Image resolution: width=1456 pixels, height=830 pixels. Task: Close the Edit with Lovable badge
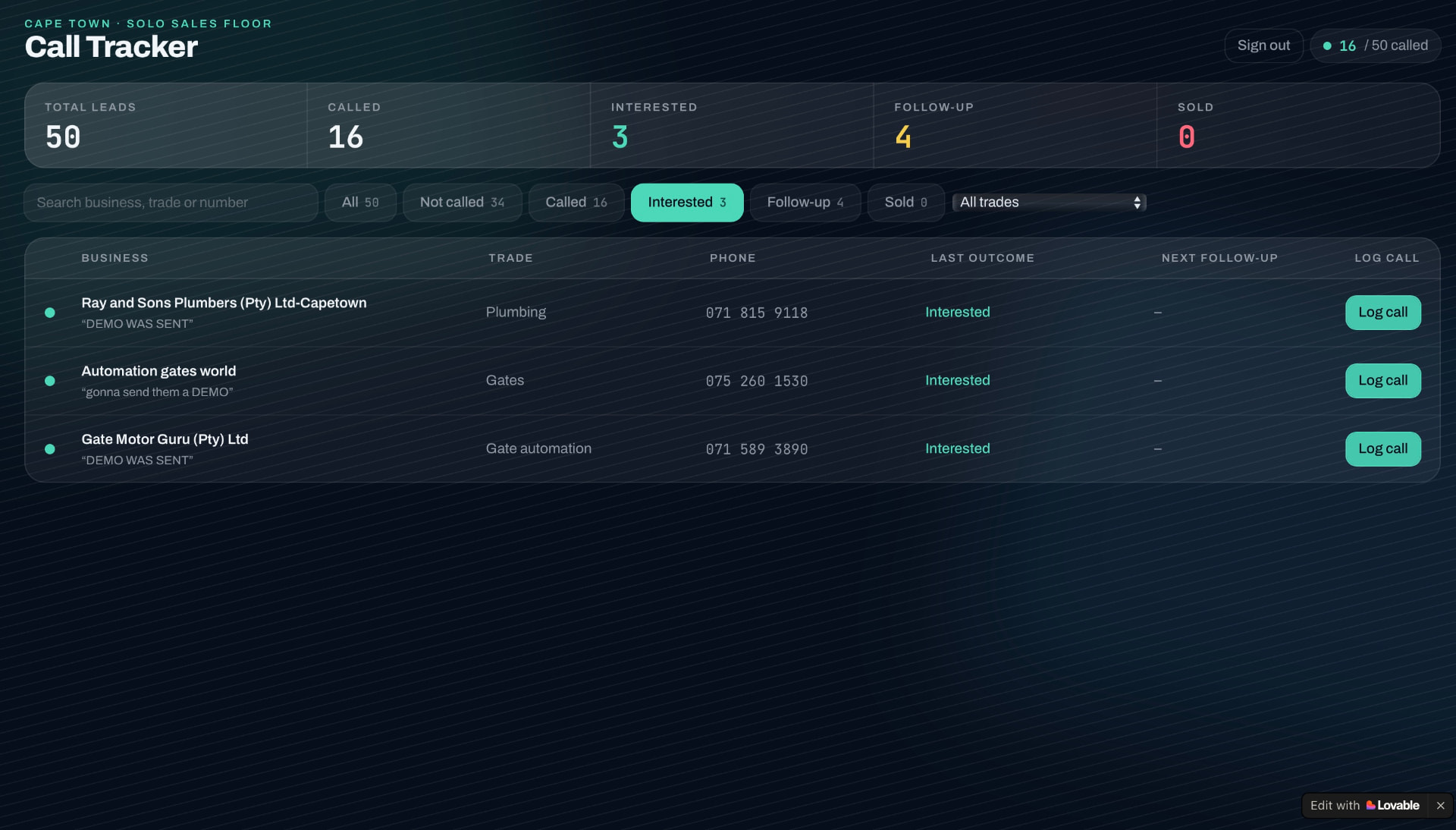pyautogui.click(x=1440, y=805)
